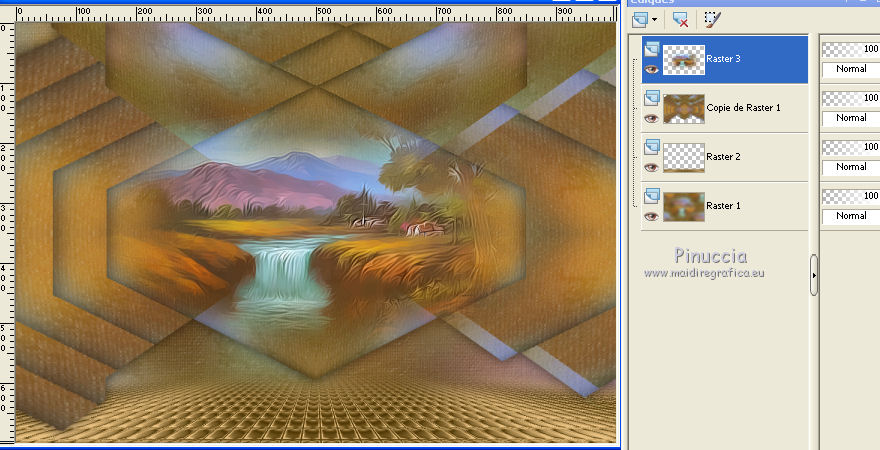Click the opacity slider of Raster 1

click(851, 196)
